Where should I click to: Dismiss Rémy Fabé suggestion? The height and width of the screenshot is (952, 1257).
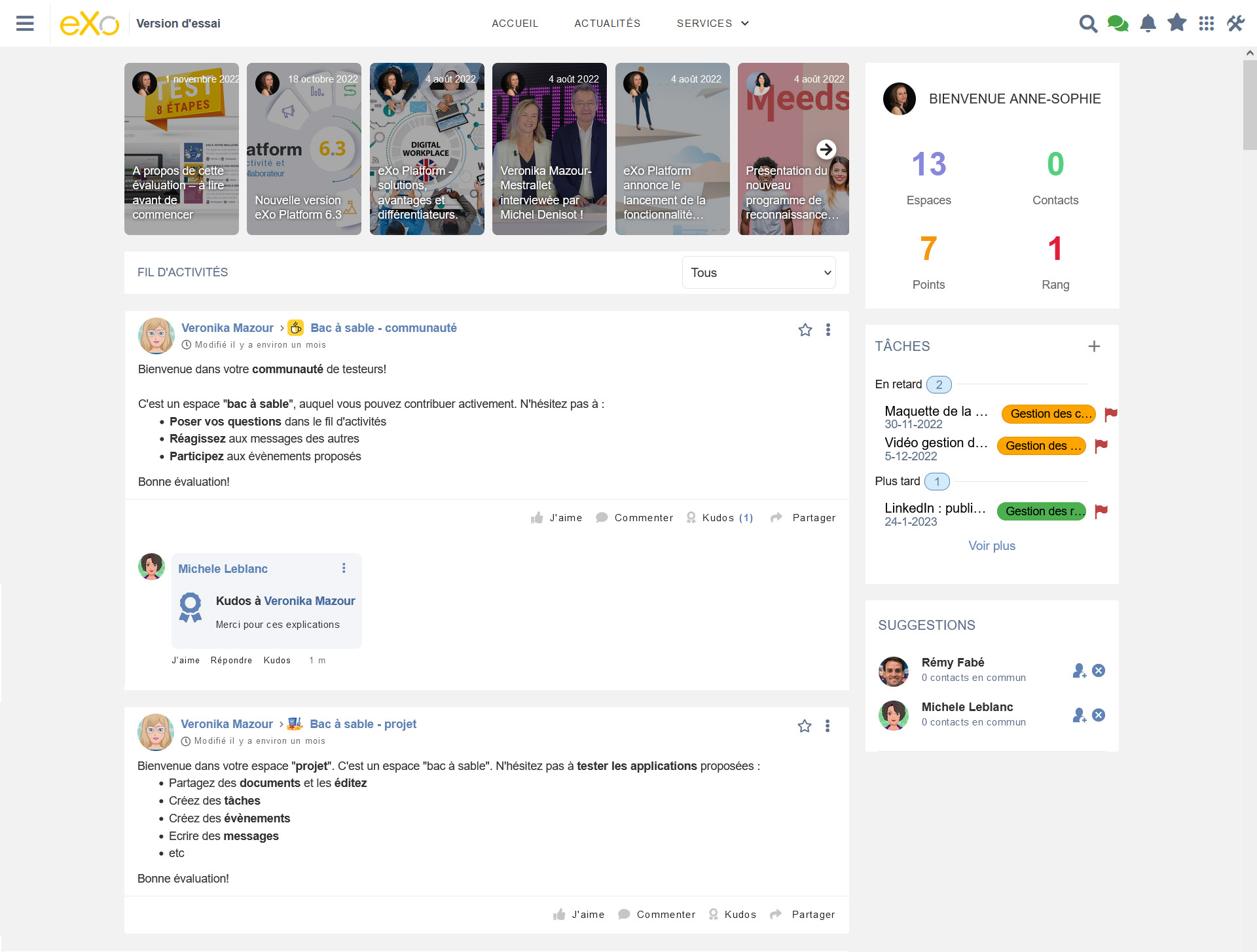point(1099,670)
